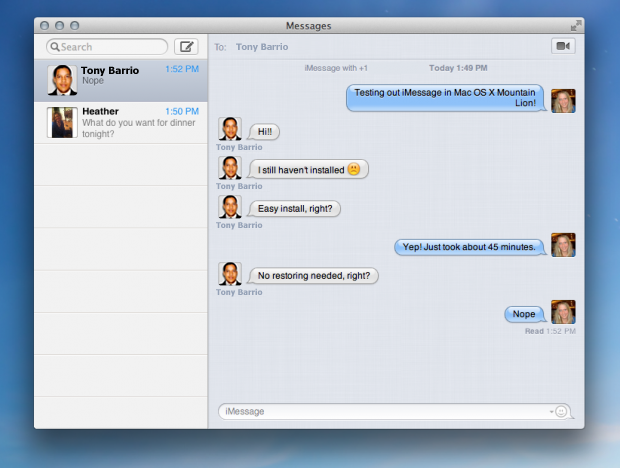
Task: Select the Tony Barrio conversation
Action: 121,81
